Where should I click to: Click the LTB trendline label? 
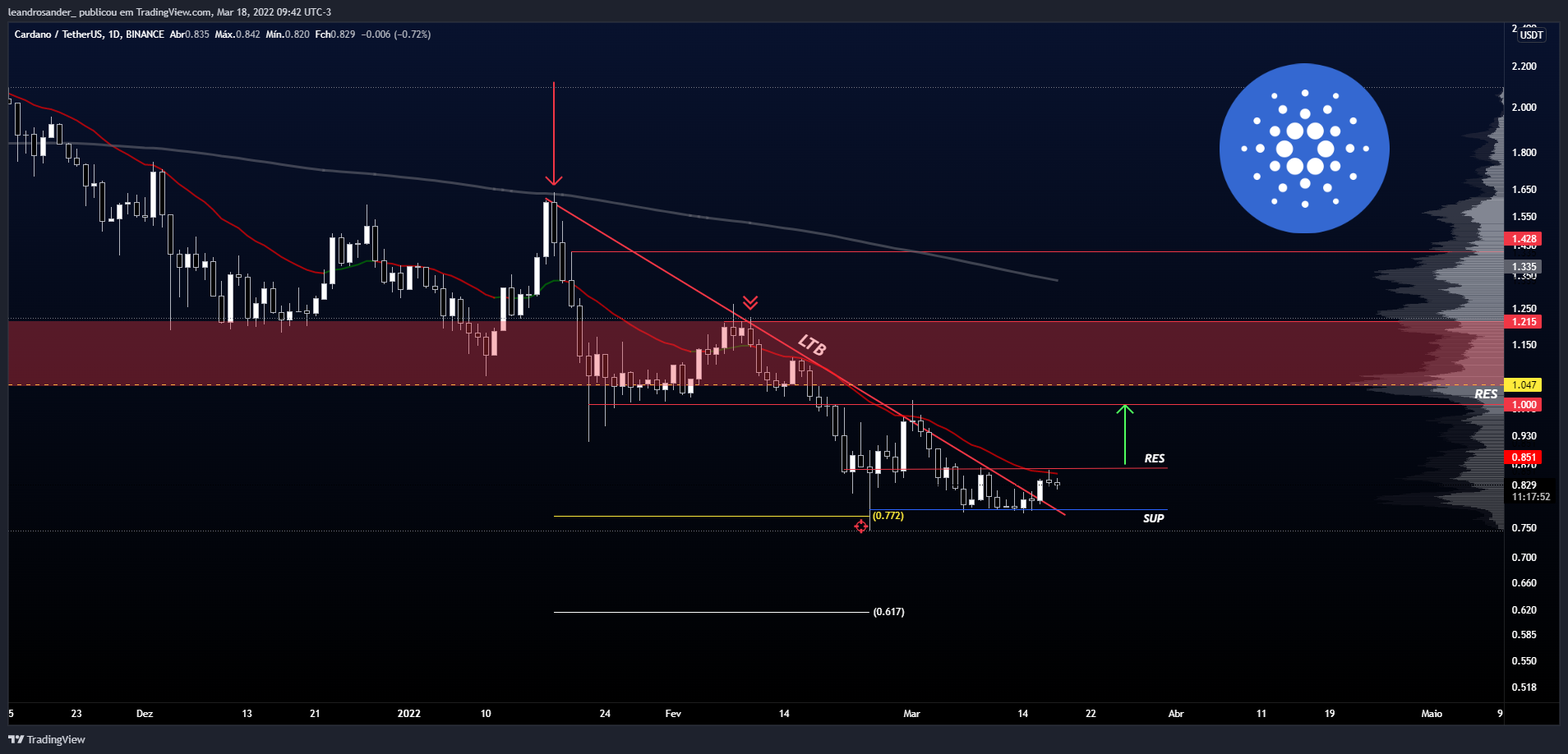click(x=812, y=345)
